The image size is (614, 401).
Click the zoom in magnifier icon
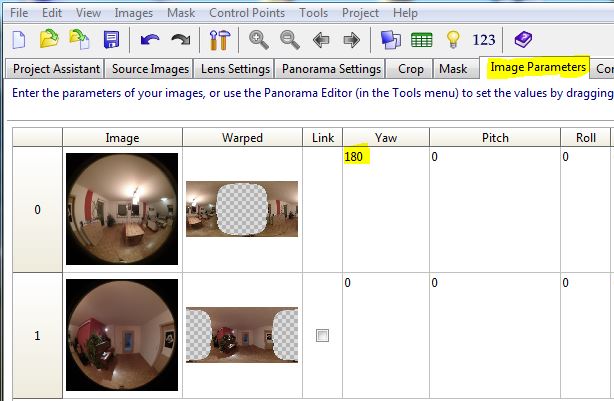tap(259, 40)
